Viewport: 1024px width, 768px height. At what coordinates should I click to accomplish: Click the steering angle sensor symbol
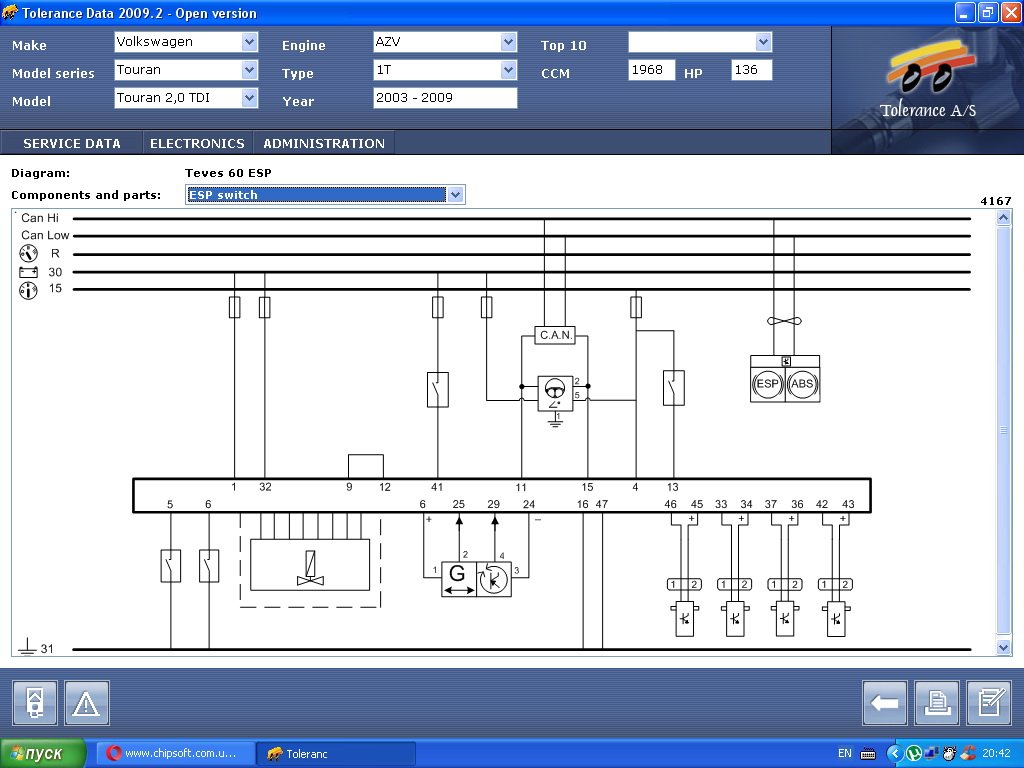click(556, 393)
